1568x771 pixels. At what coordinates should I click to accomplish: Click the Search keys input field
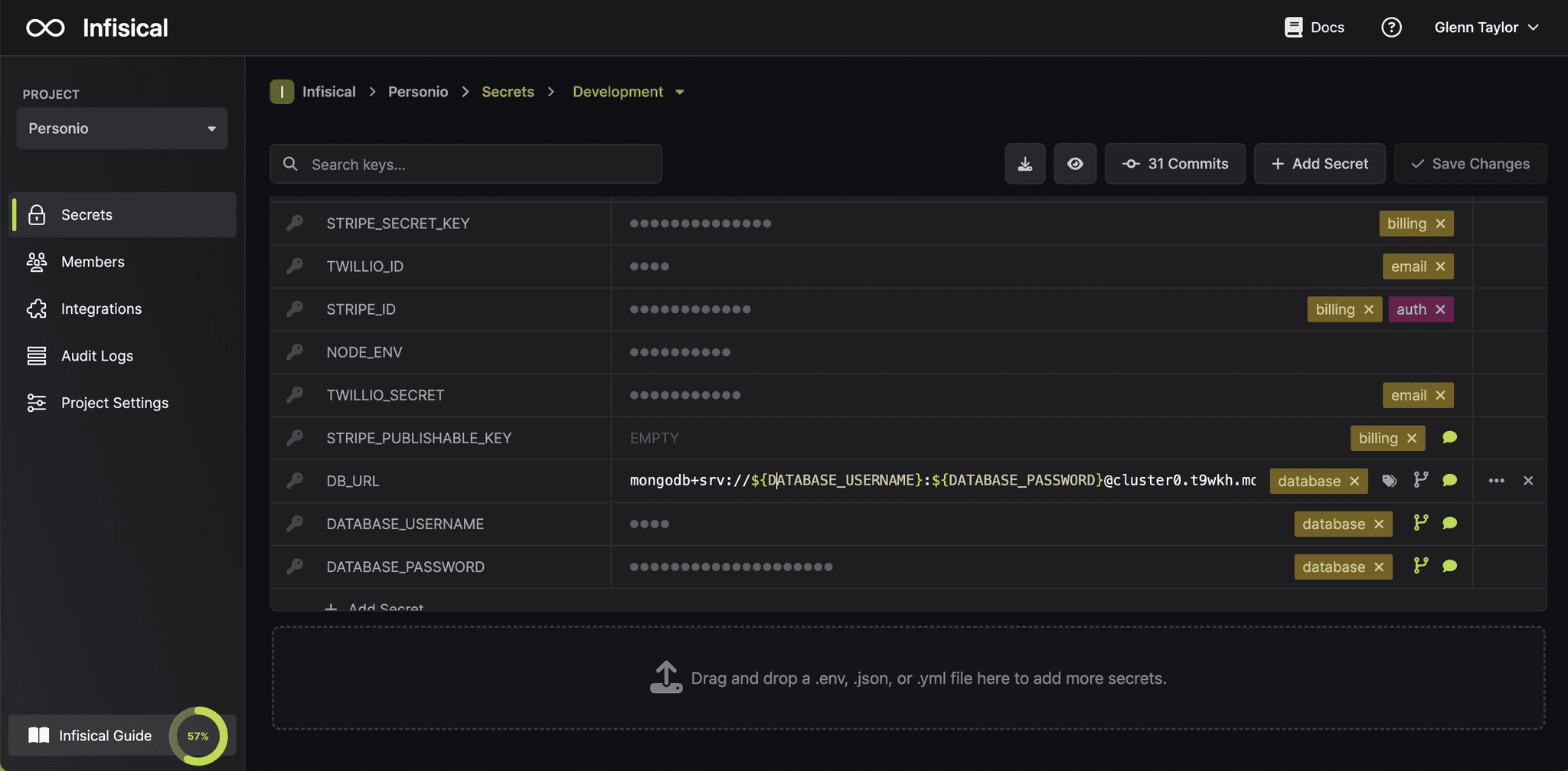click(465, 164)
